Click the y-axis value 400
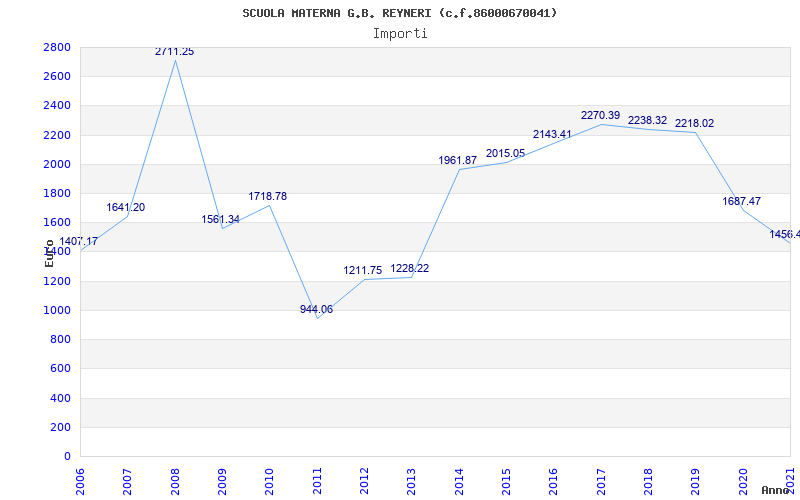Viewport: 800px width, 500px height. pyautogui.click(x=61, y=398)
